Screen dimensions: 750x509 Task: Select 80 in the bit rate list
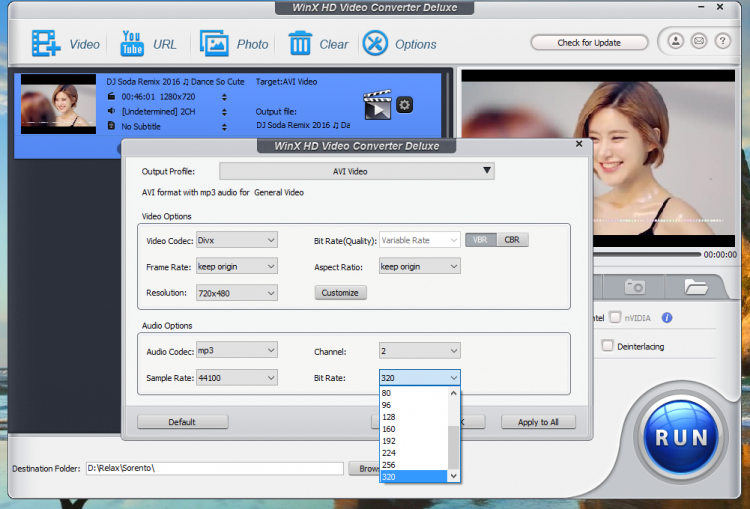(x=414, y=393)
